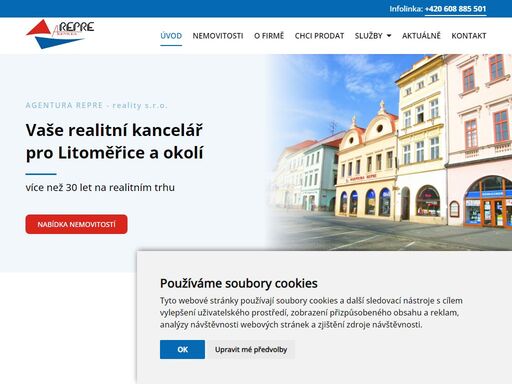Screen dimensions: 512x384
Task: Click the AGENTURA REPRE - reality s.r.o. text
Action: [96, 105]
